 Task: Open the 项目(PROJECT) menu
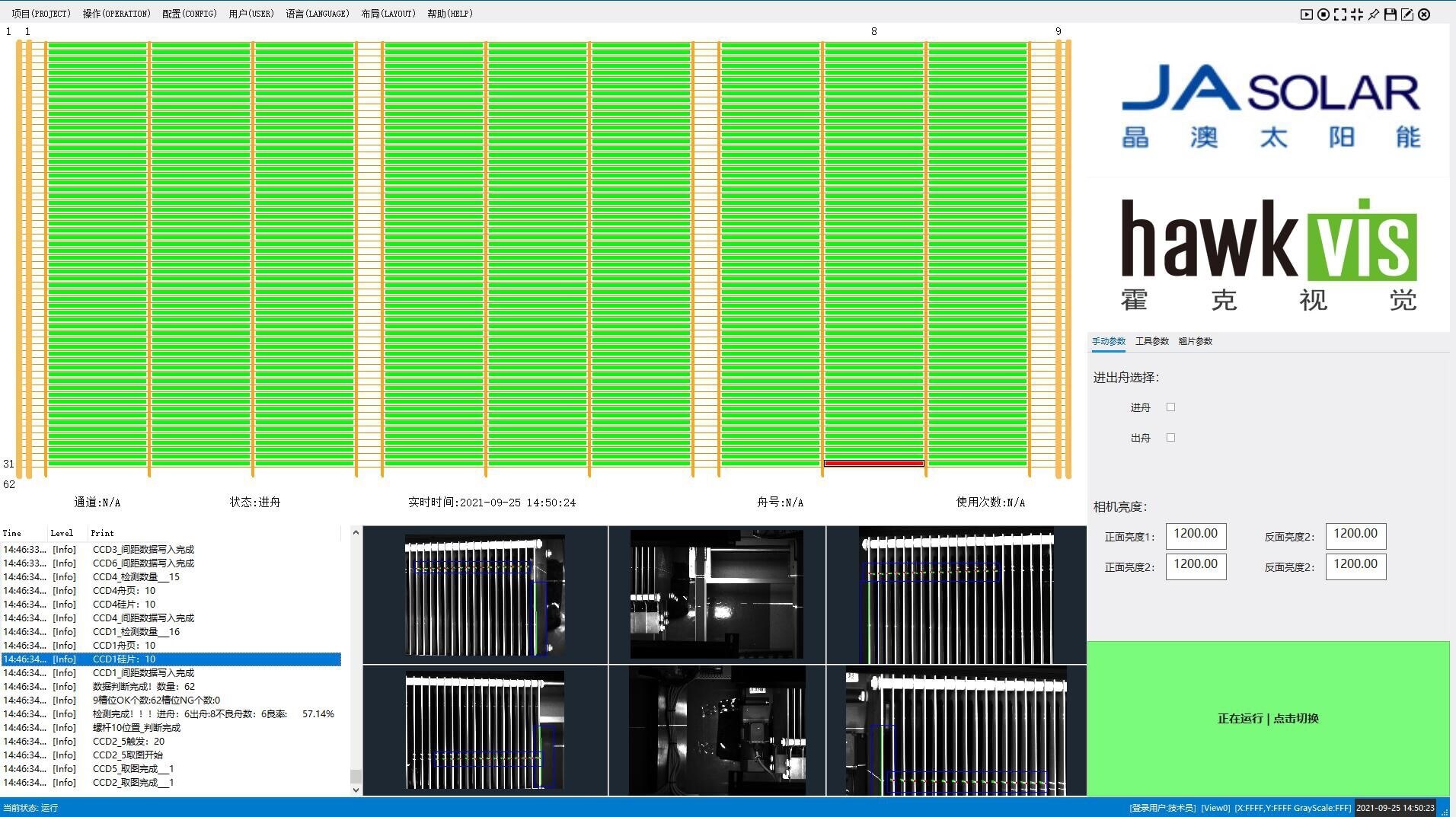pos(41,14)
